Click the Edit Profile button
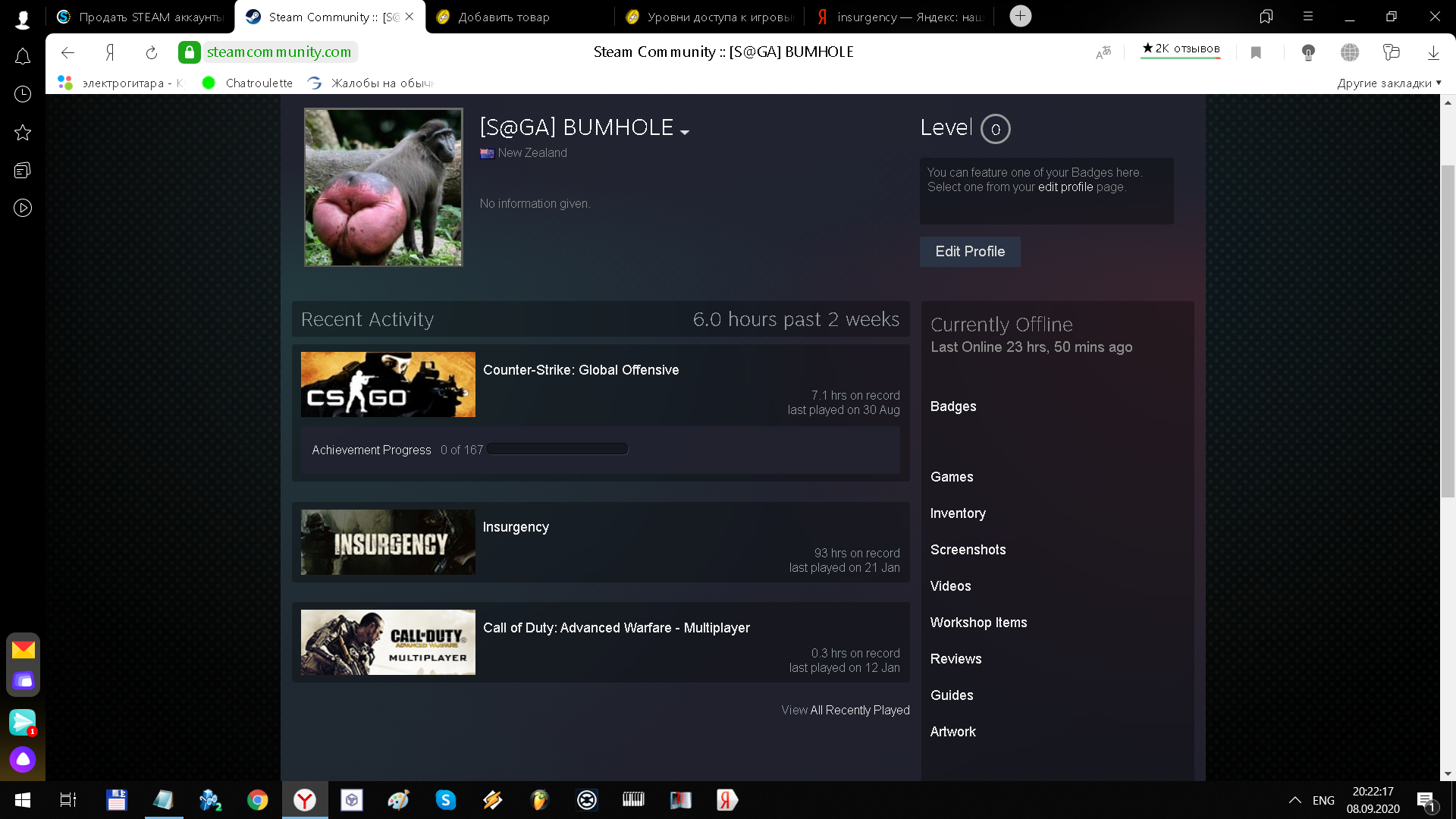Screen dimensions: 1456x819 click(970, 252)
